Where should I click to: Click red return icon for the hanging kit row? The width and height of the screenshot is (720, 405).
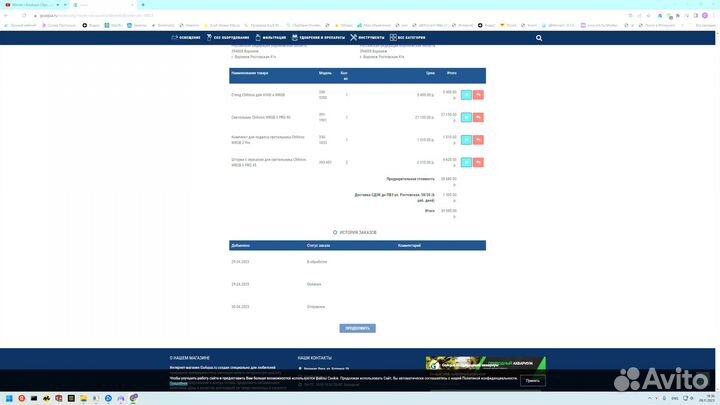click(478, 139)
